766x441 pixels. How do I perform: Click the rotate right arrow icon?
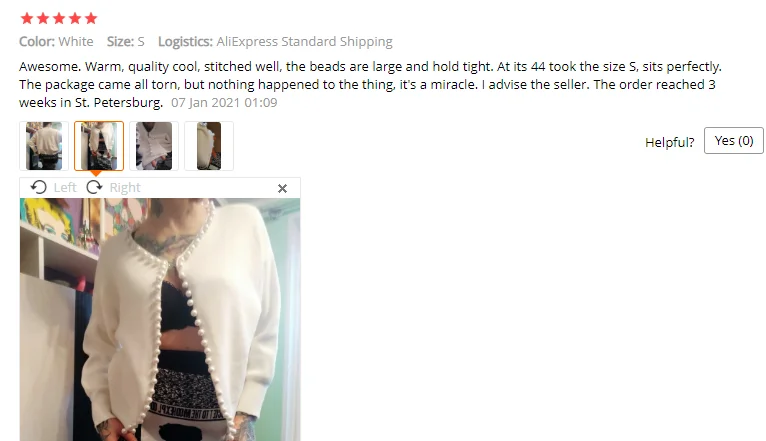(x=94, y=188)
